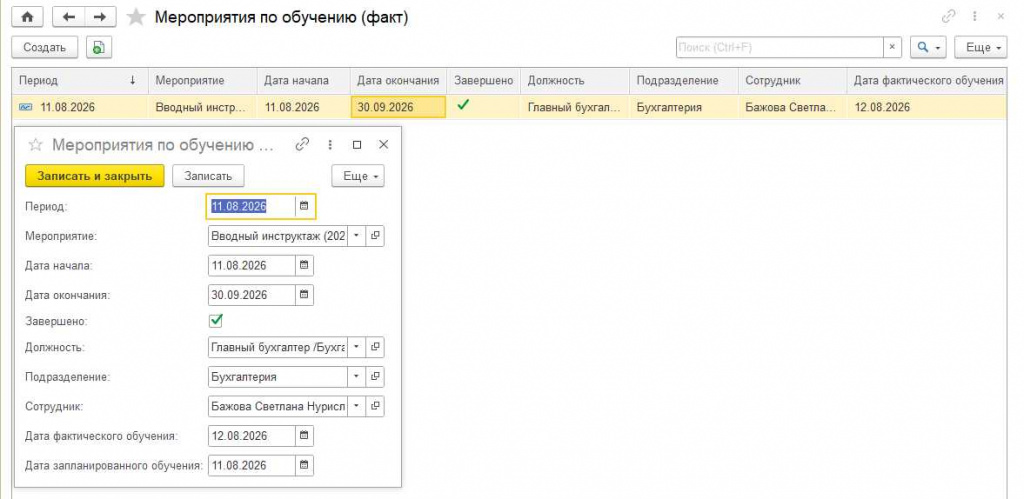
Task: Navigate back with the left arrow
Action: tap(69, 18)
